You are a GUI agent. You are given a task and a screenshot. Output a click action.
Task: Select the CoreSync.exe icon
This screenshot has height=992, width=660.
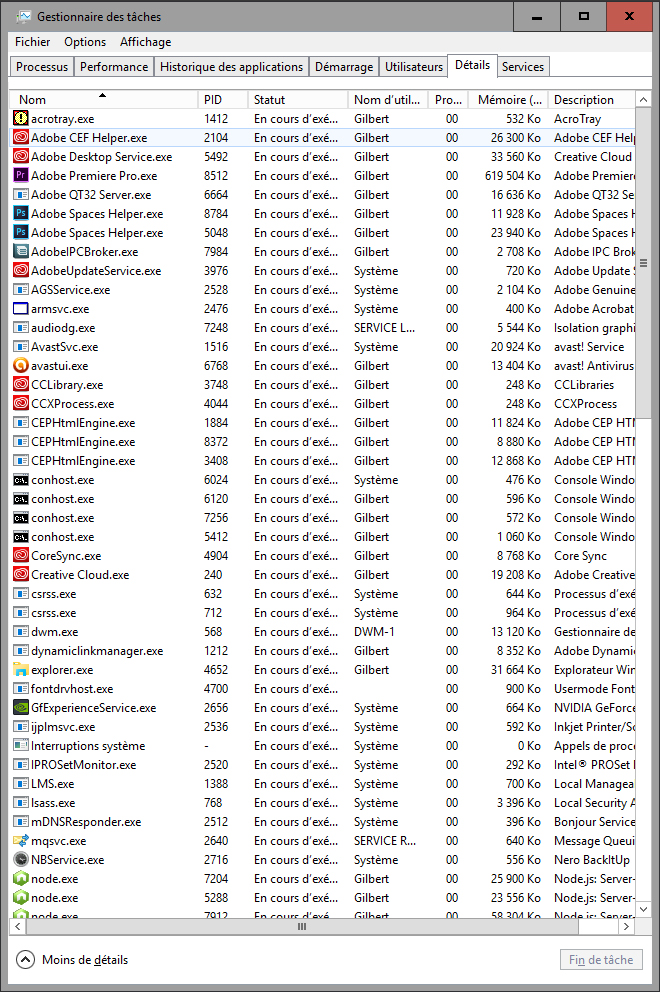click(21, 555)
